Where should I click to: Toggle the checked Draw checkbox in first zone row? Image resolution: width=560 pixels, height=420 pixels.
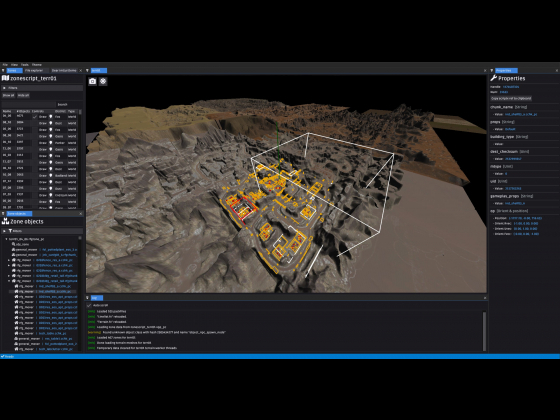(35, 116)
